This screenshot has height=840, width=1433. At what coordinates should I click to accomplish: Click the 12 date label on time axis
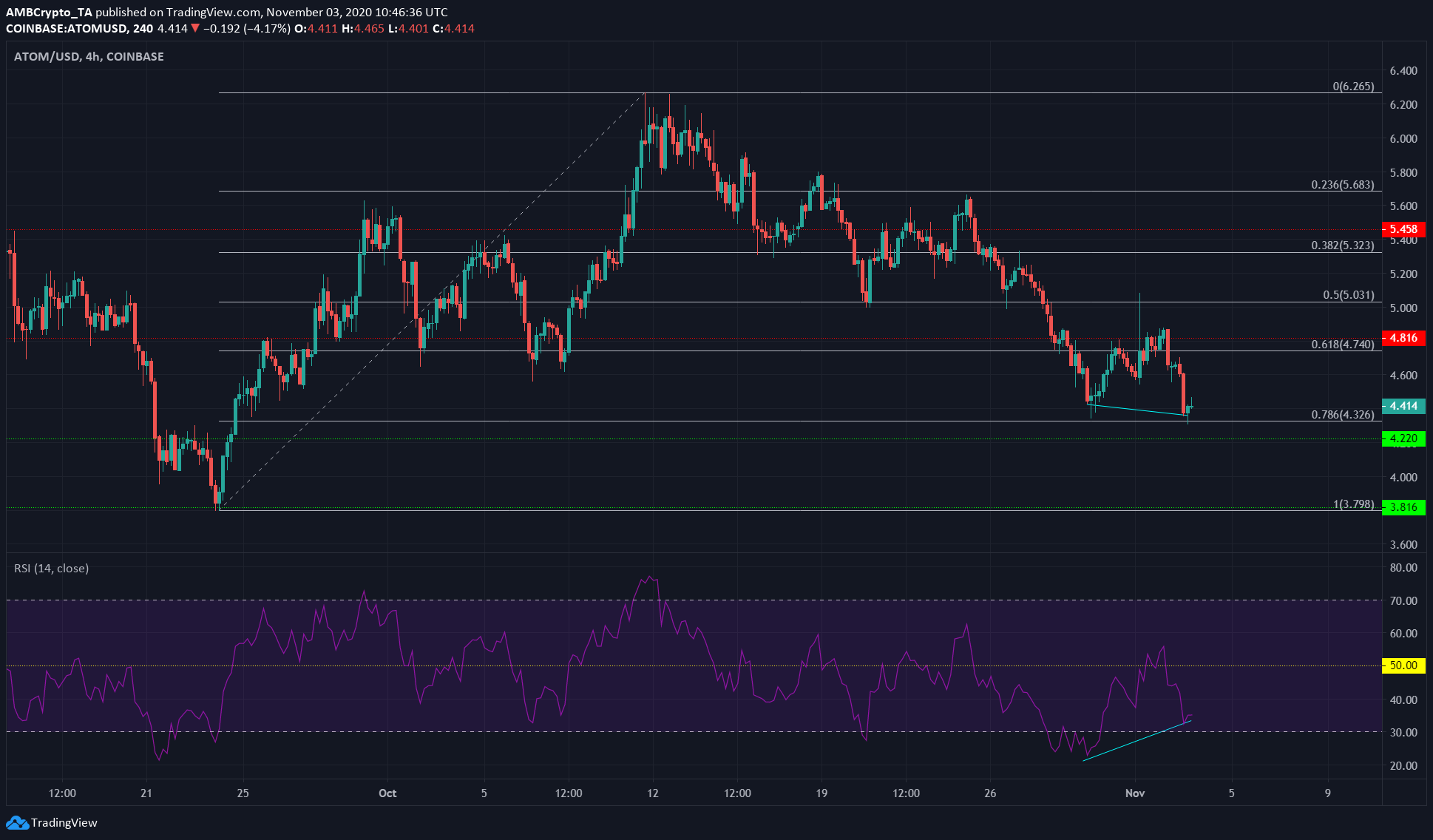[652, 793]
